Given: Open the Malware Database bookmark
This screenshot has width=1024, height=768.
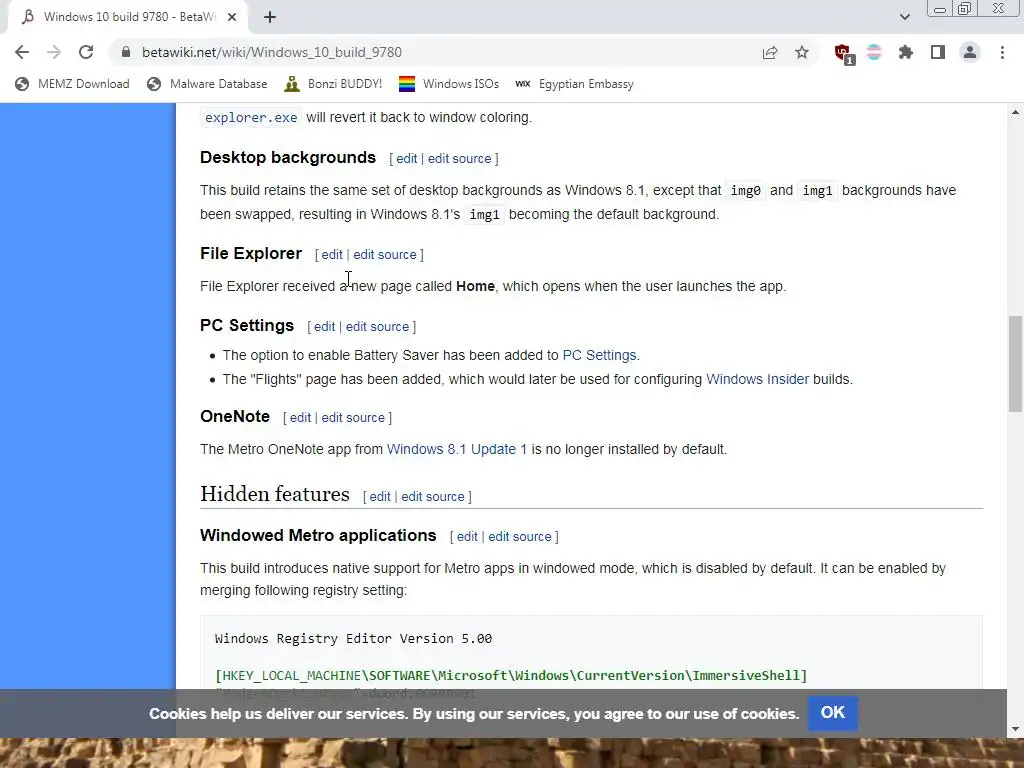Looking at the screenshot, I should coord(207,84).
